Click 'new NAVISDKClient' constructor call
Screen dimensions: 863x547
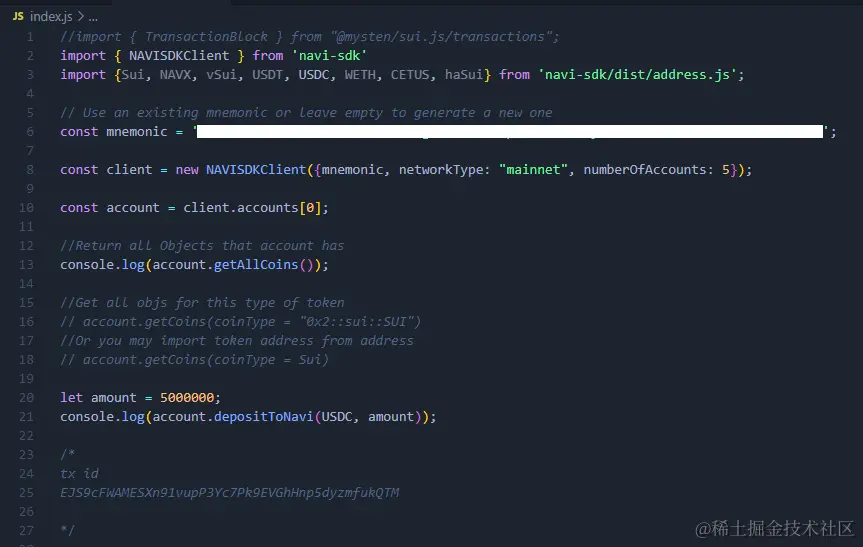(x=241, y=169)
